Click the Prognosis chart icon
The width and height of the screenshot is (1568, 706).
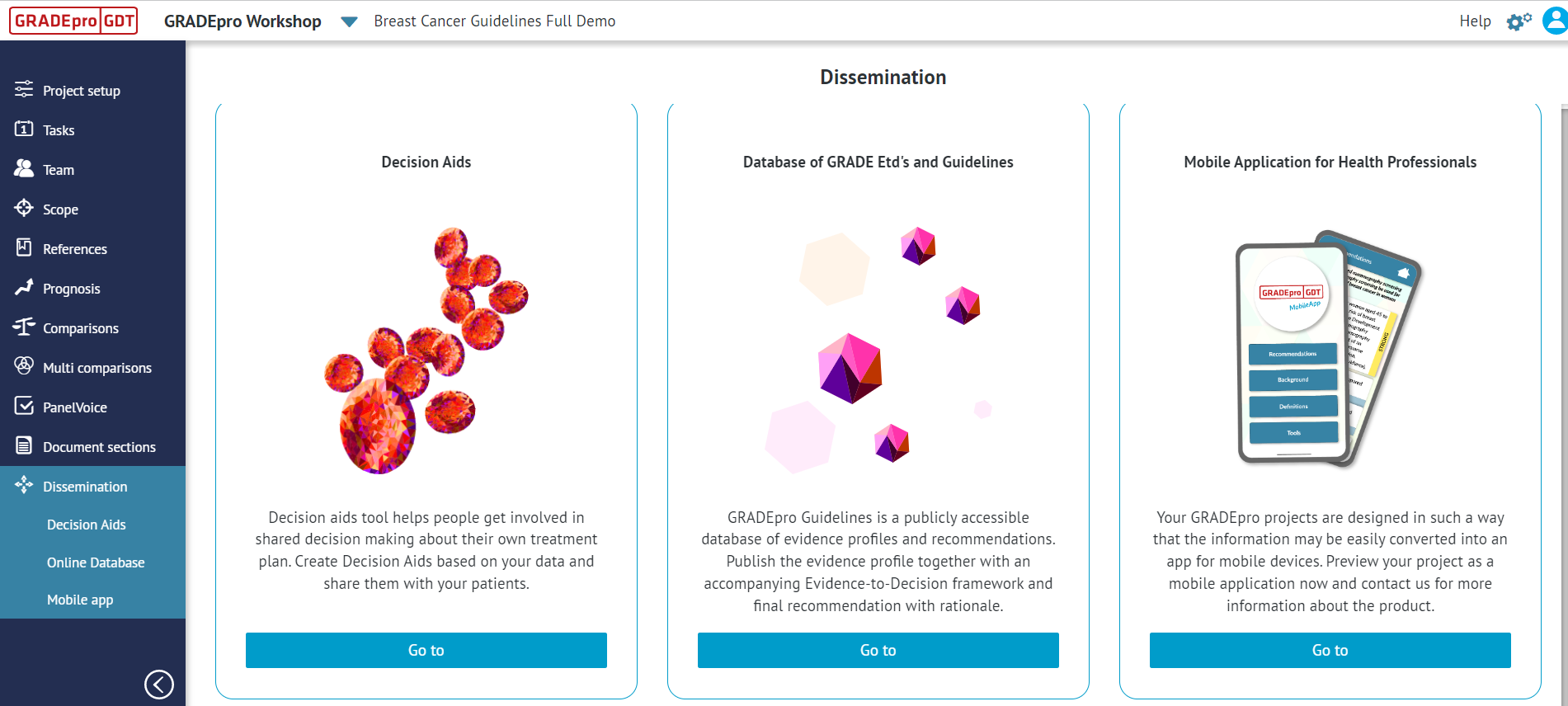(x=23, y=288)
